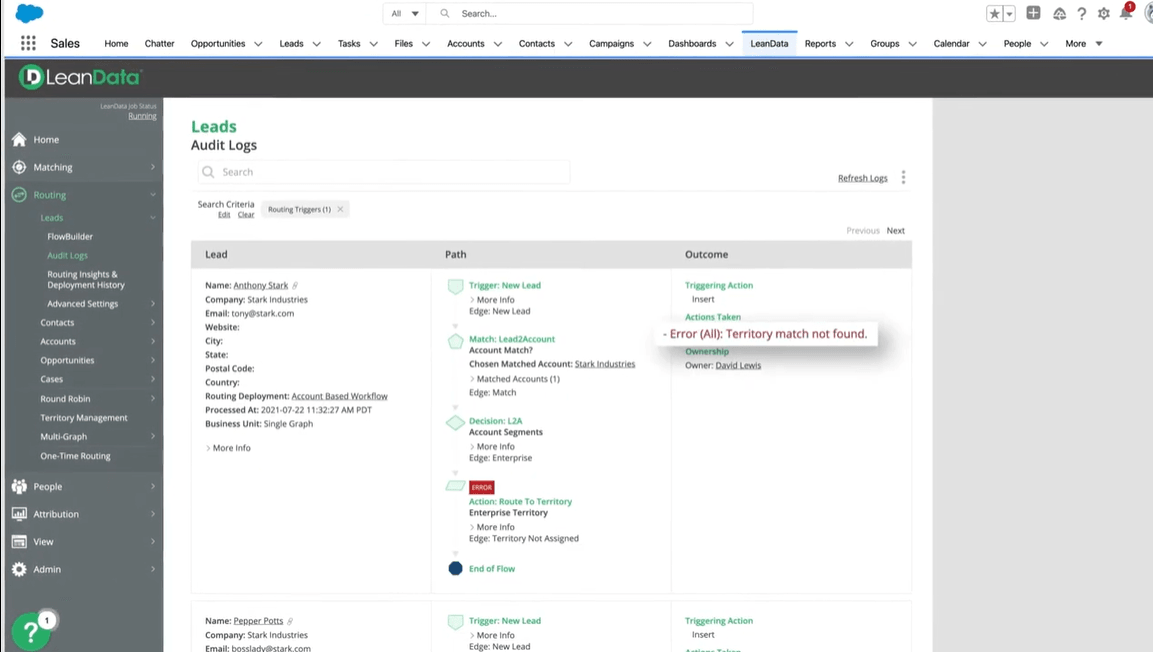
Task: Open the Calendar tab
Action: point(952,43)
